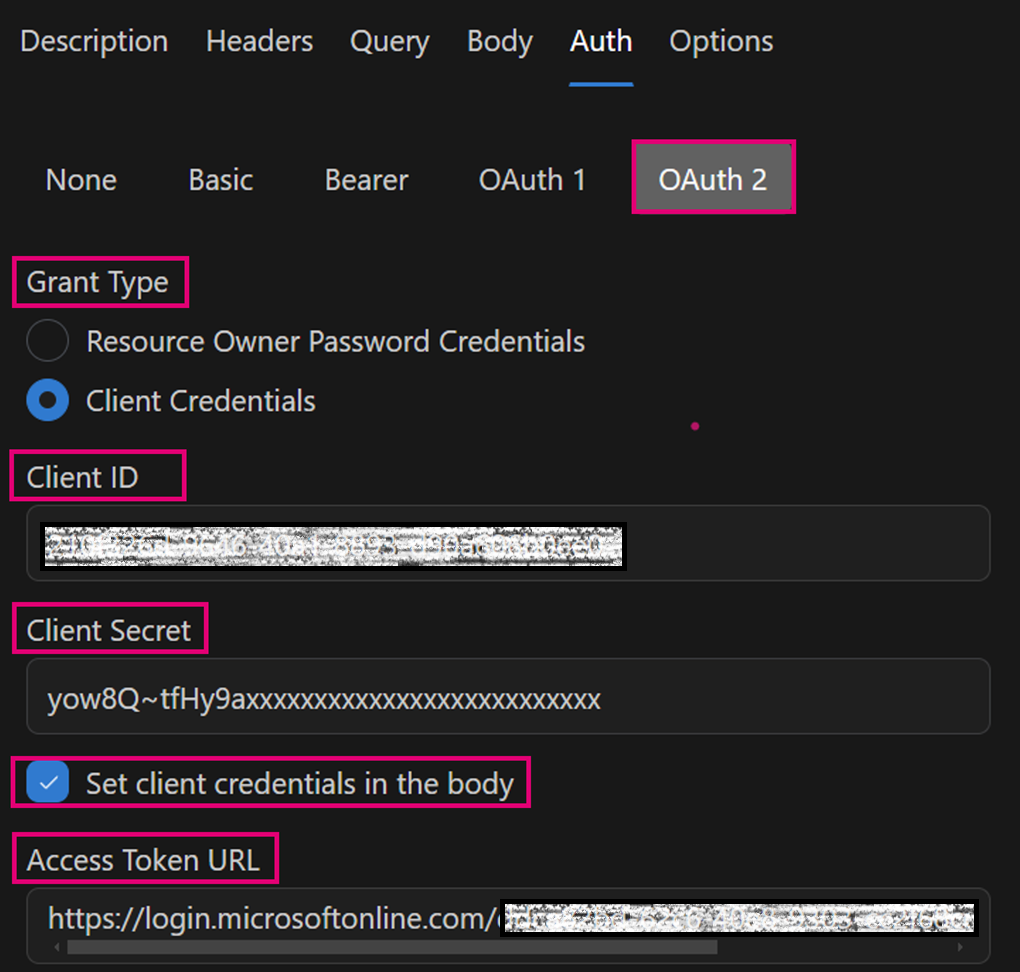Open the Options tab

tap(721, 42)
